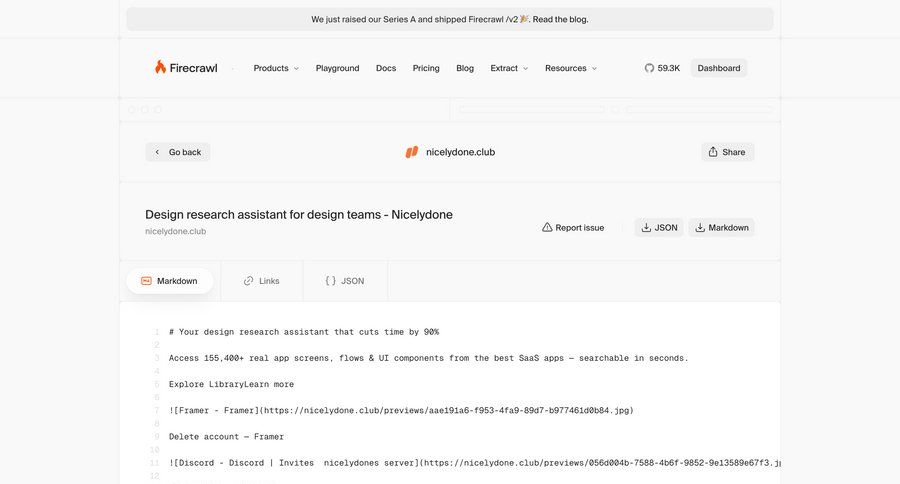Viewport: 900px width, 484px height.
Task: Open the Dashboard
Action: click(719, 68)
